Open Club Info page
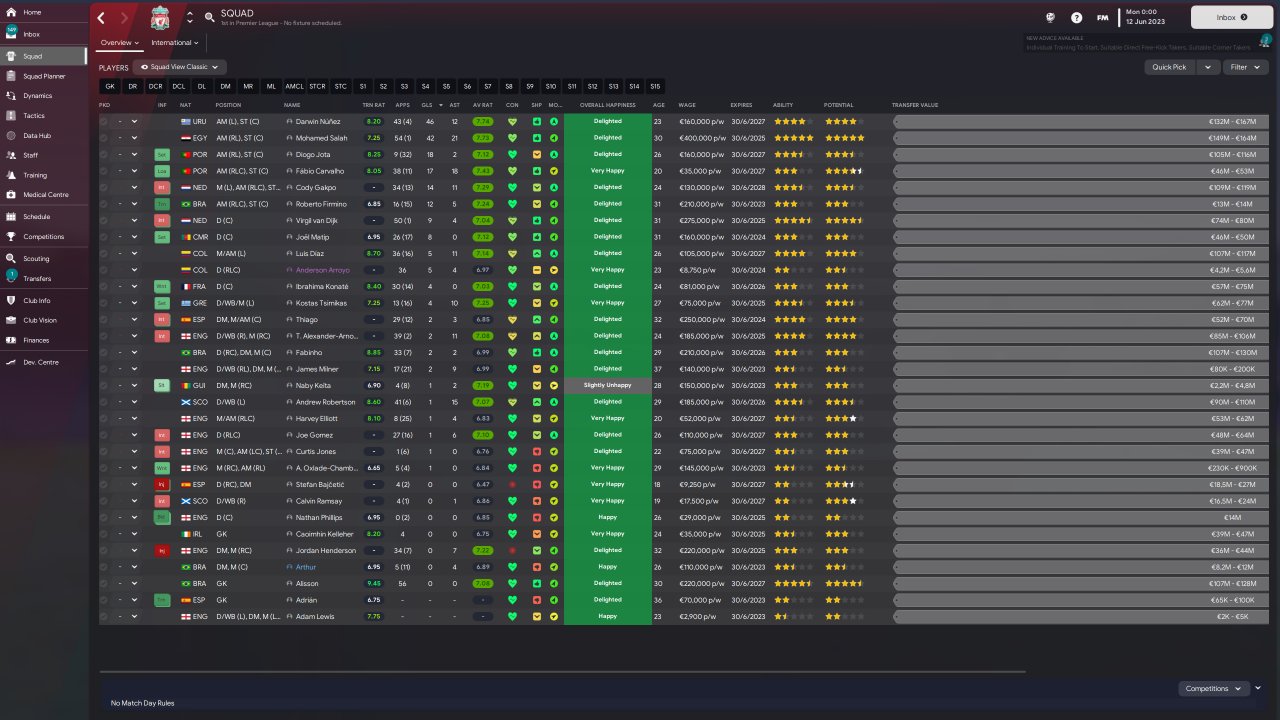1280x720 pixels. (x=37, y=300)
